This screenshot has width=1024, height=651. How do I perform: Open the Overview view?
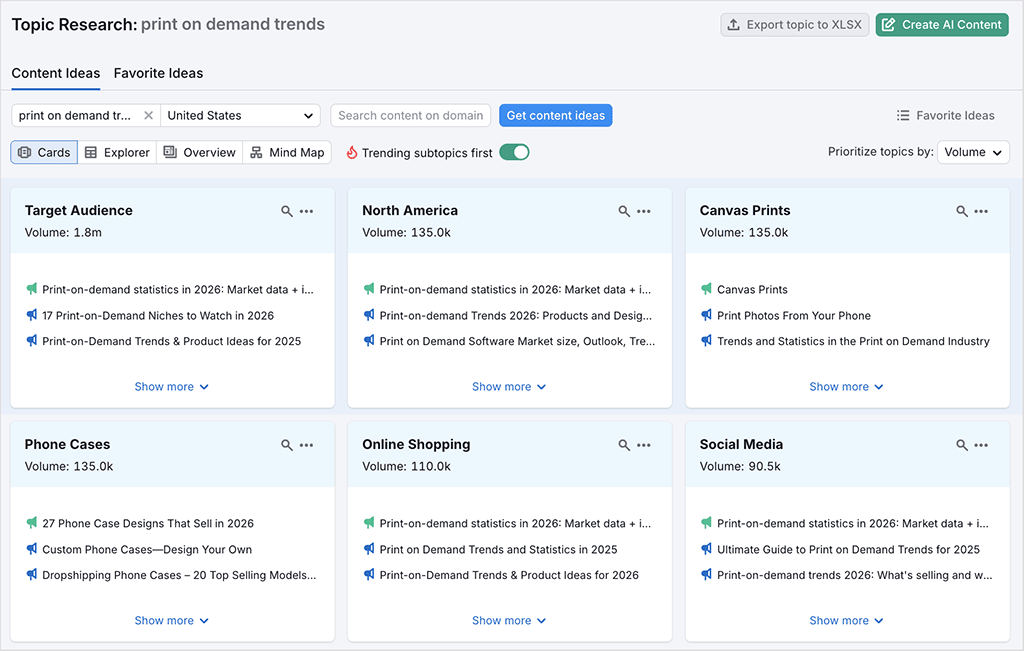tap(198, 152)
